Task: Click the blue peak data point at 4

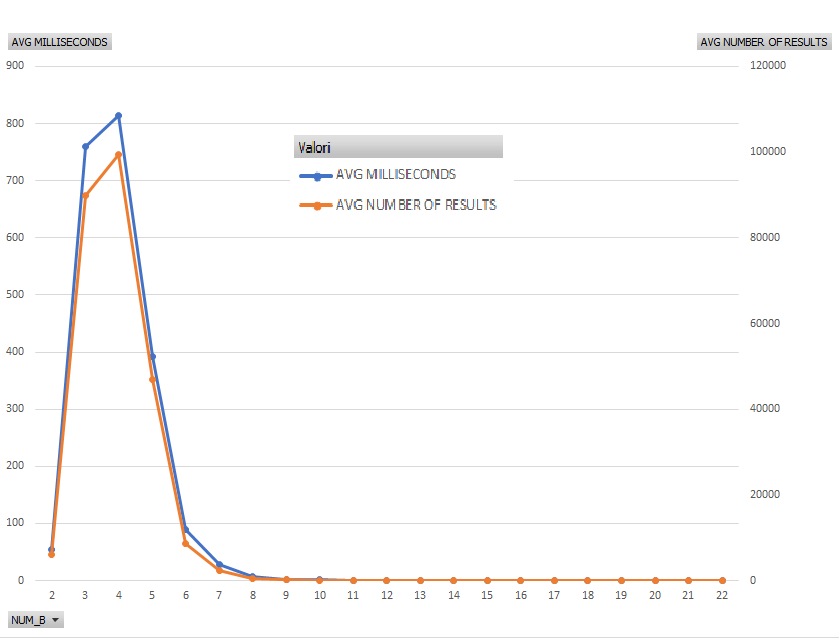Action: click(119, 116)
